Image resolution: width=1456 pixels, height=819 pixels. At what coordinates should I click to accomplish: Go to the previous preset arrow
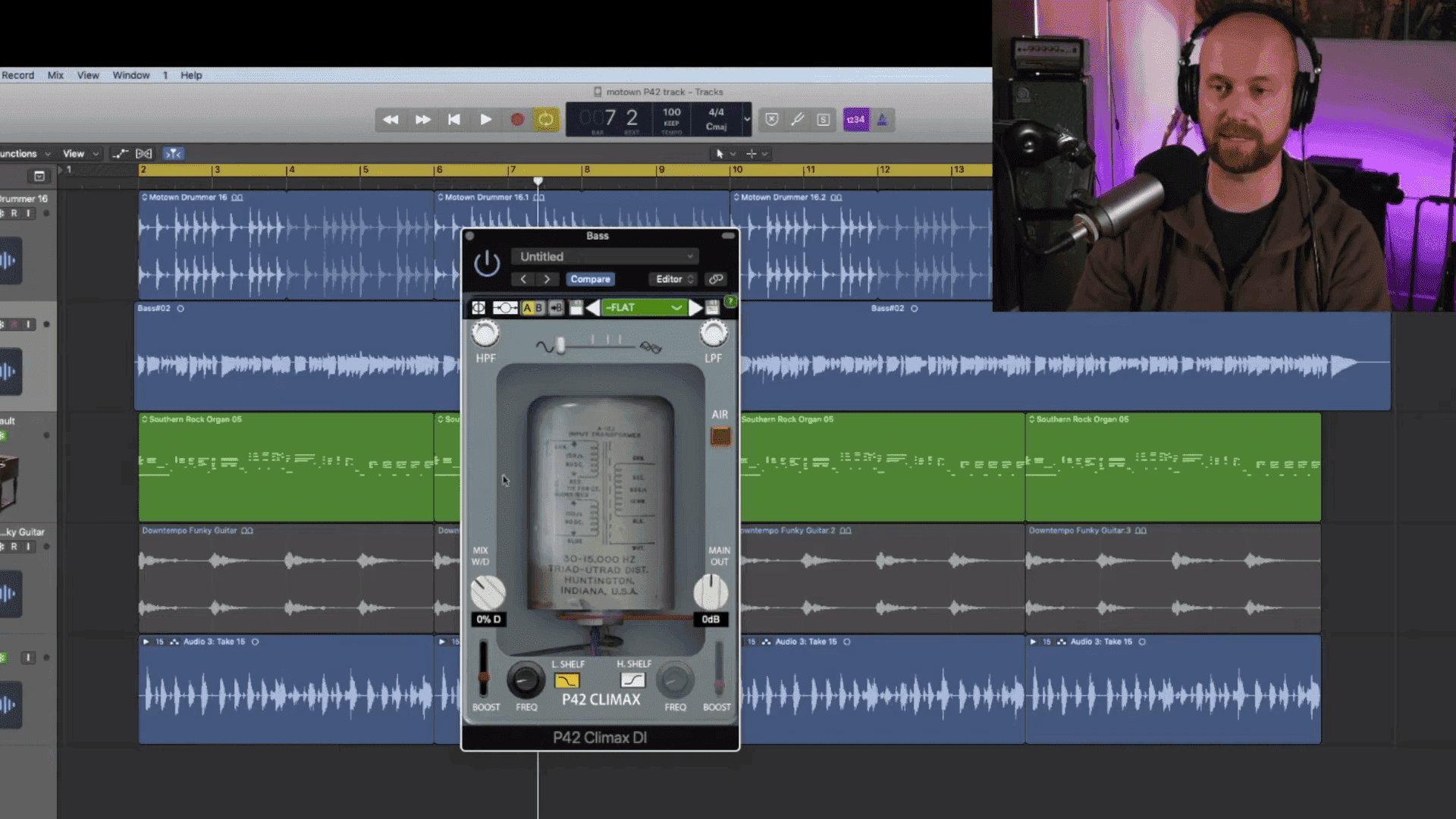(x=523, y=279)
